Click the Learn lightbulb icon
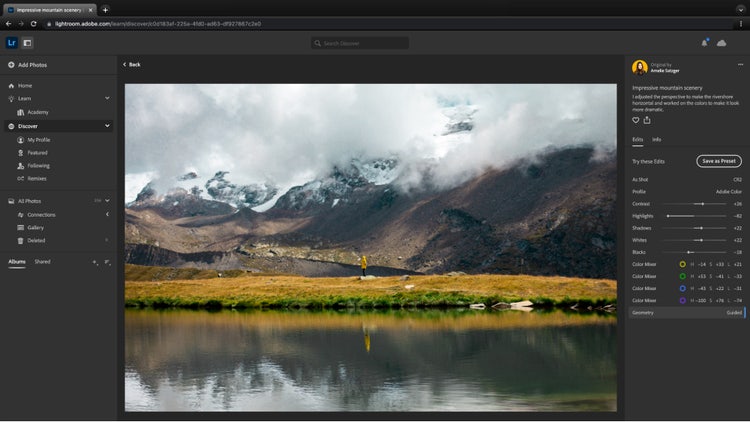 point(11,99)
